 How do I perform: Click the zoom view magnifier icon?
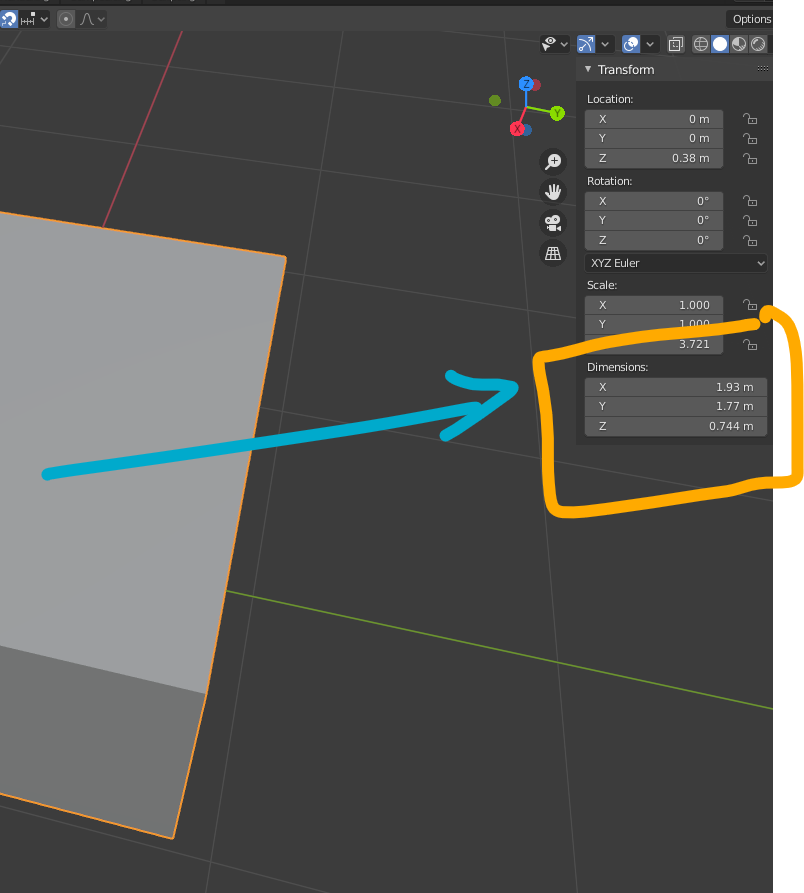point(553,162)
